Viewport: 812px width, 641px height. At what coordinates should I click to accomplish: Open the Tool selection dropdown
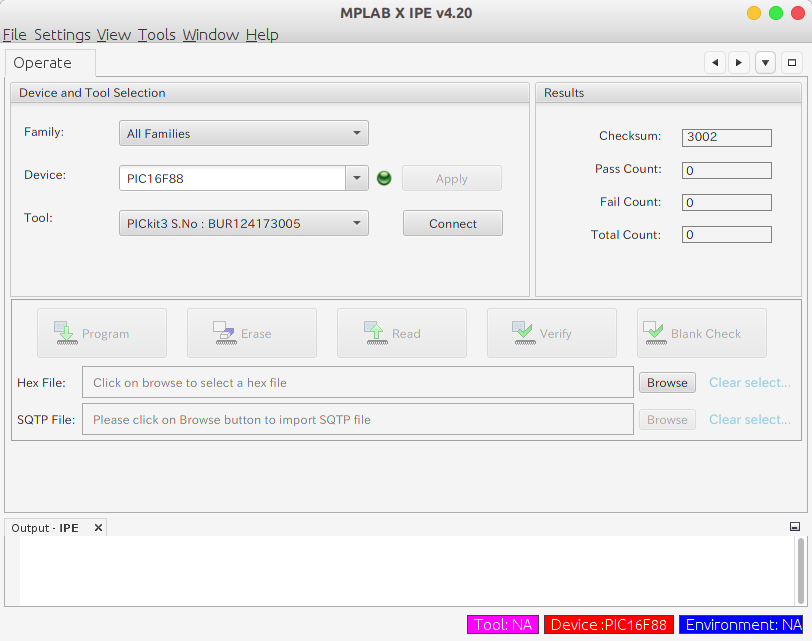tap(244, 223)
